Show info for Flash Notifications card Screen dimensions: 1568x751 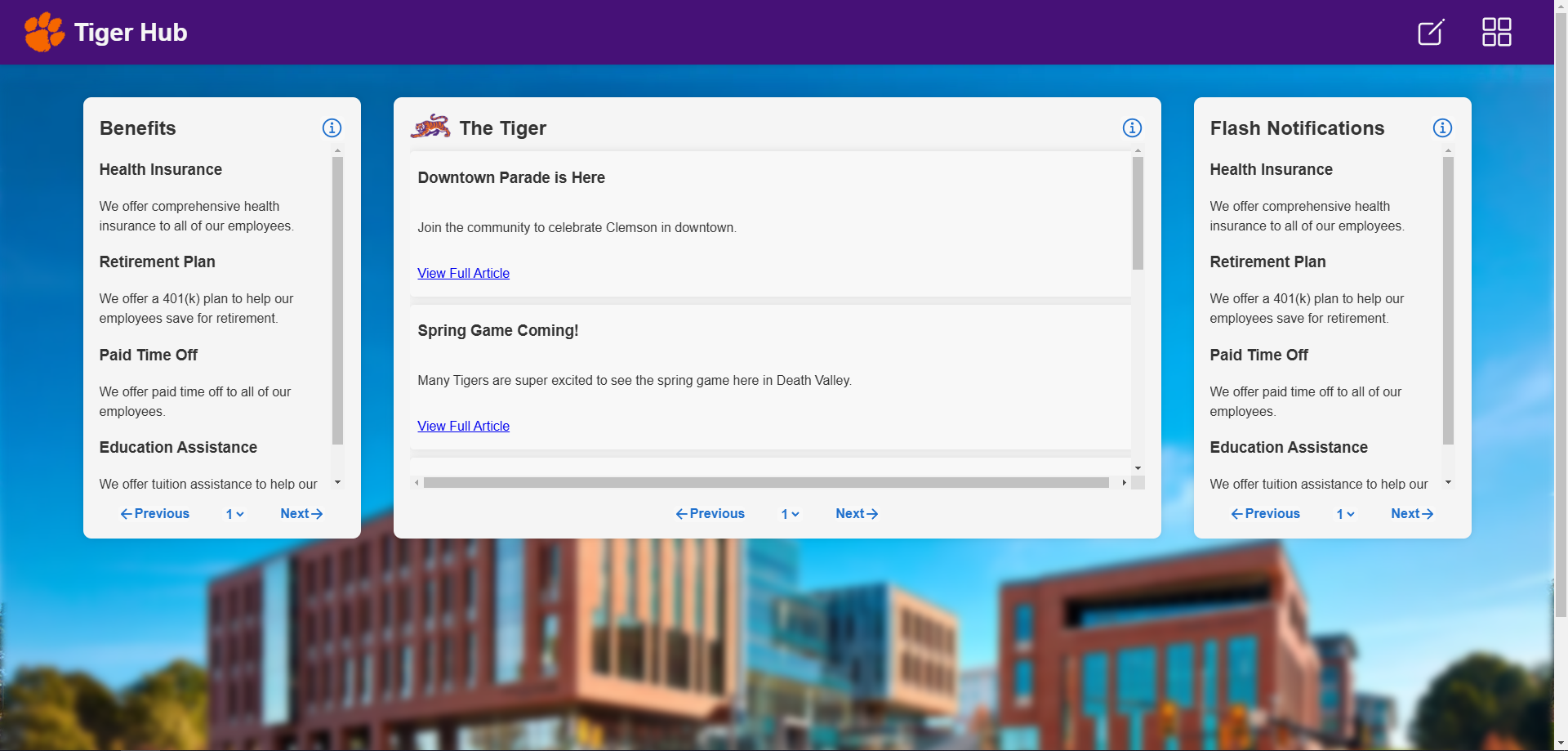pyautogui.click(x=1442, y=127)
